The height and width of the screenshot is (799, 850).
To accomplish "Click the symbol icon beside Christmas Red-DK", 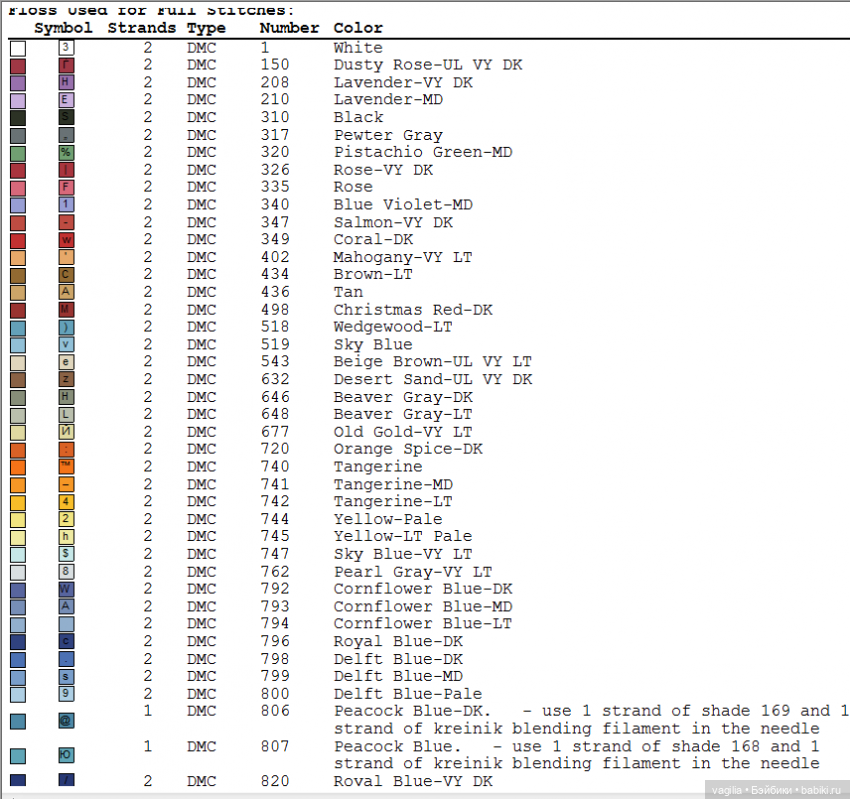I will tap(66, 310).
